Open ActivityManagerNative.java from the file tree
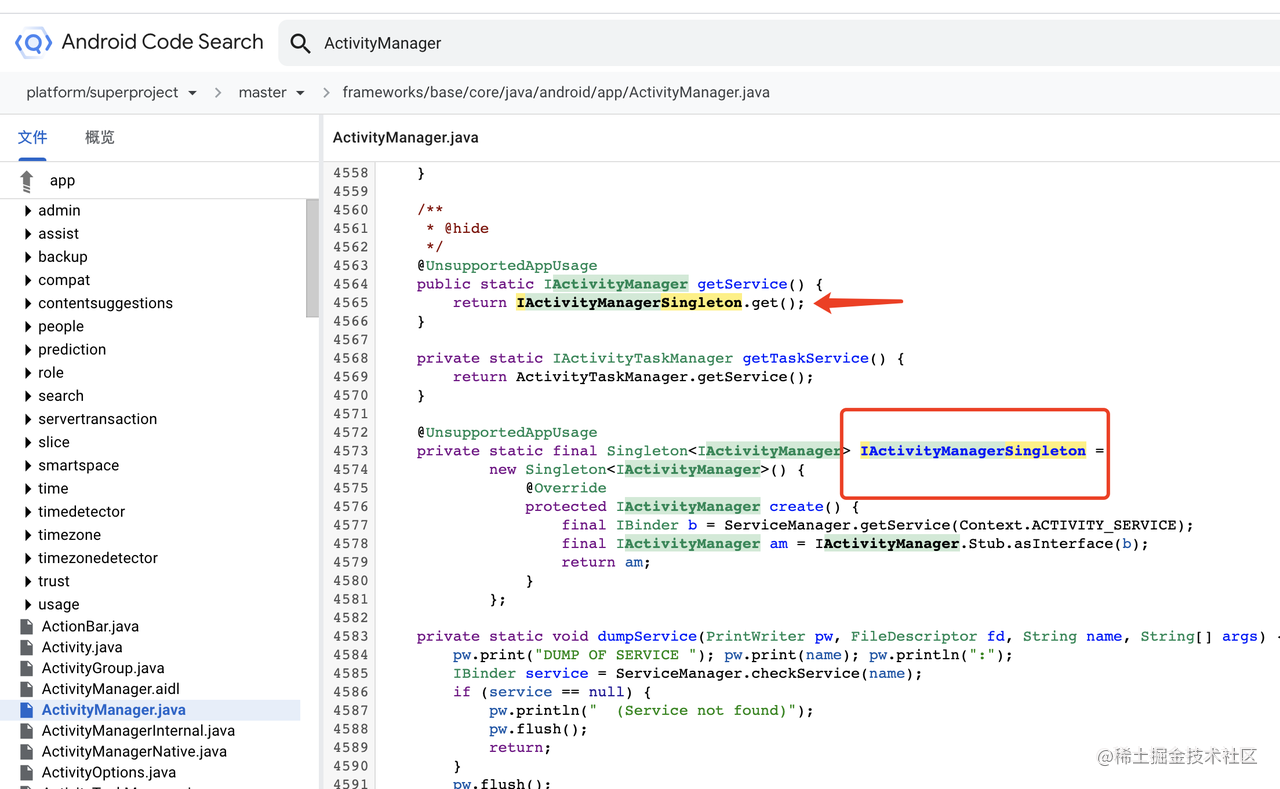The image size is (1280, 789). [134, 752]
